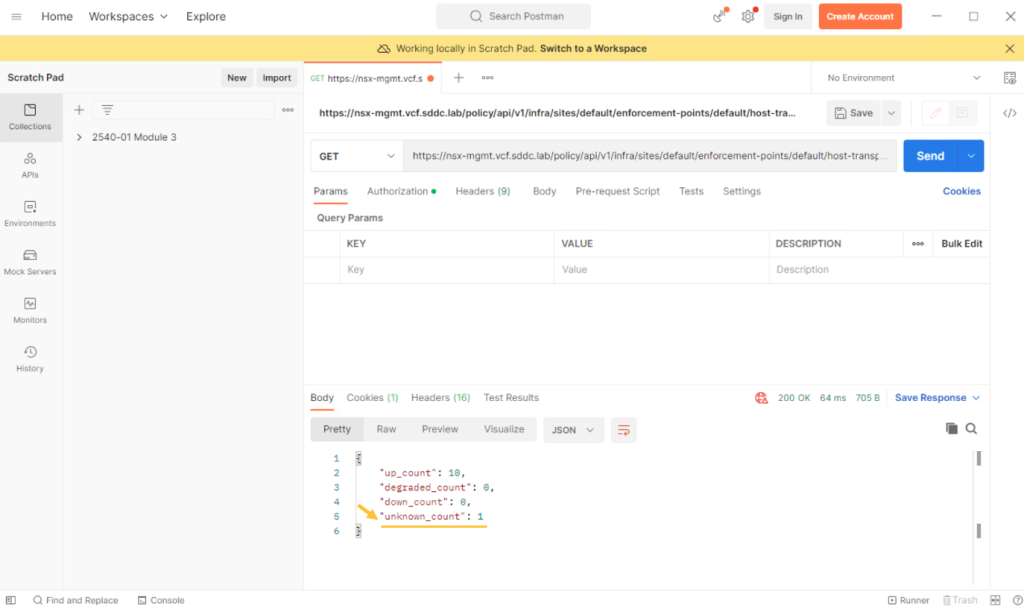1024x609 pixels.
Task: Click the New button
Action: (236, 78)
